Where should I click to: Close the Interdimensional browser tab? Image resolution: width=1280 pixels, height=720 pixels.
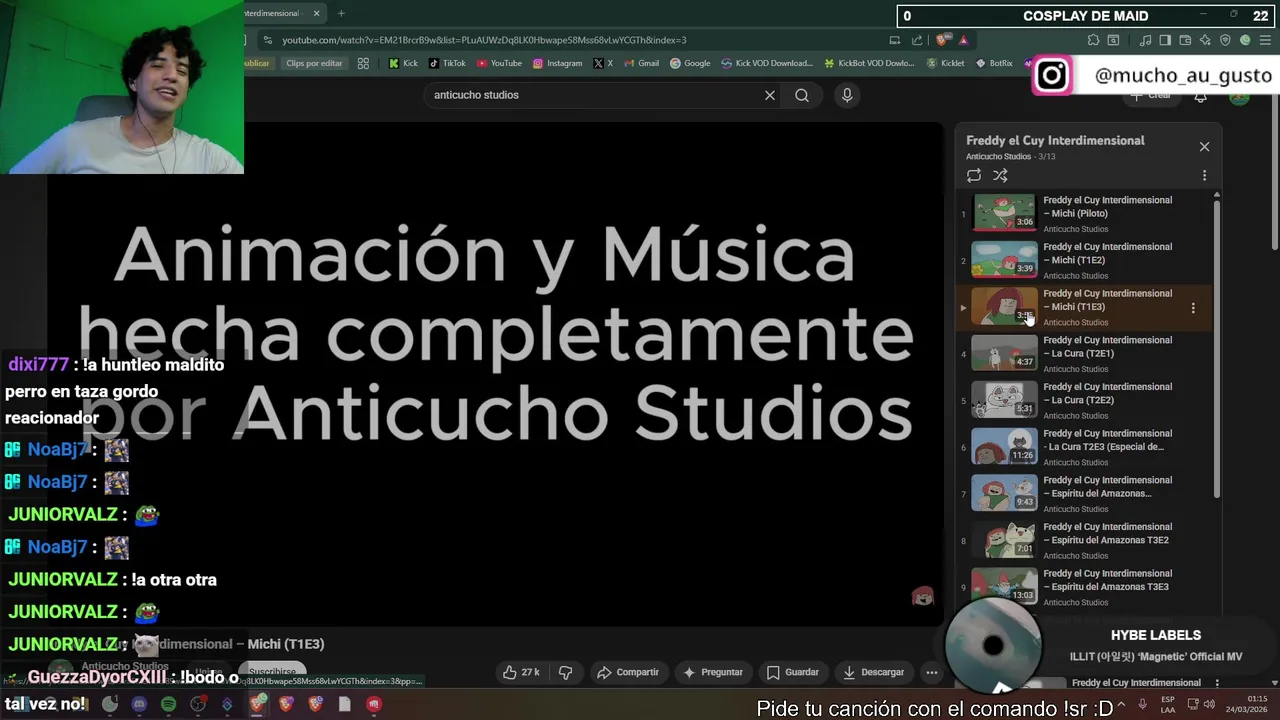click(316, 13)
